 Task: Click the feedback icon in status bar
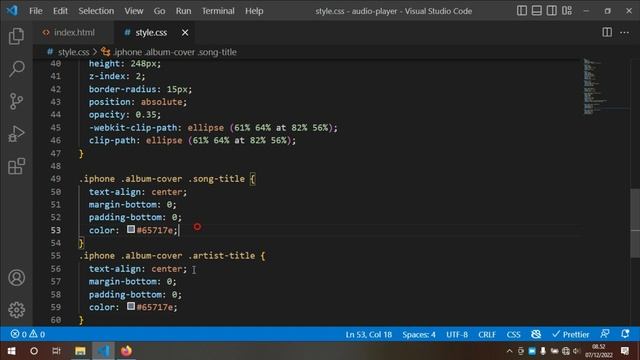[x=605, y=334]
